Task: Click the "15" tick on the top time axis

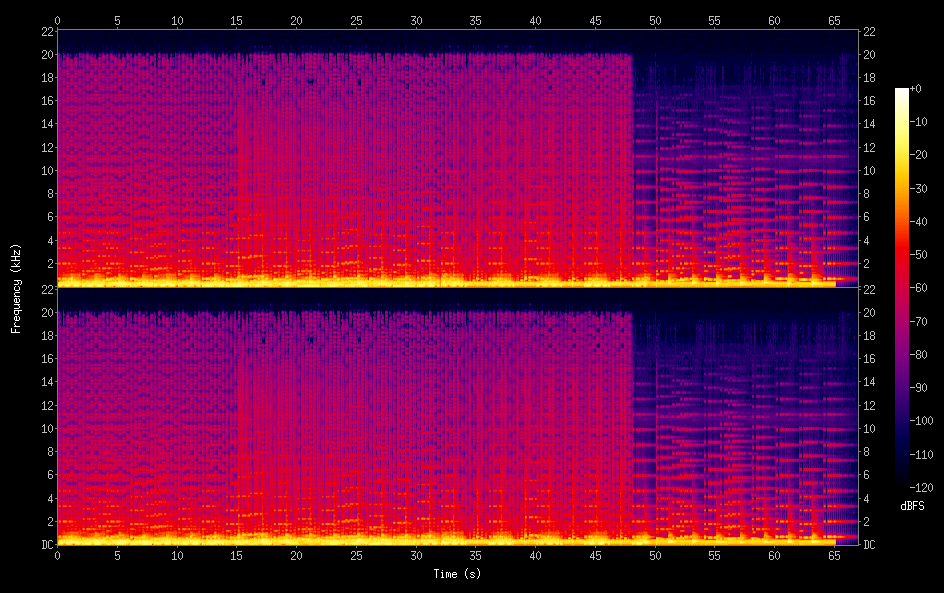Action: click(x=237, y=20)
